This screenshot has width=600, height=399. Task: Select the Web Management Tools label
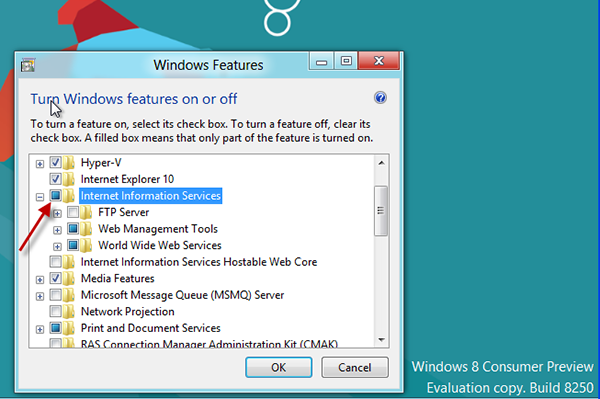(x=158, y=229)
